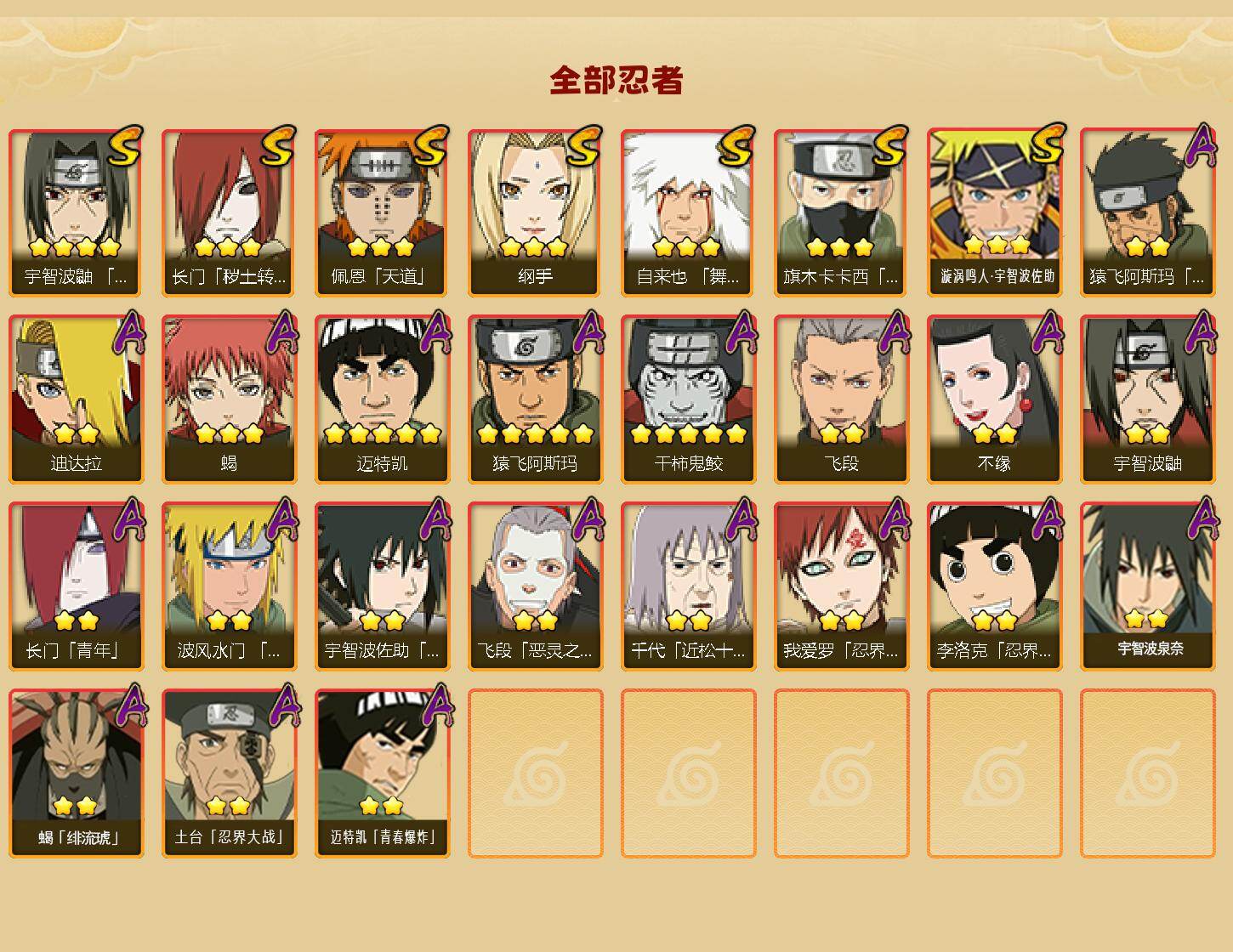Select the 纲手 ninja card

pyautogui.click(x=535, y=212)
